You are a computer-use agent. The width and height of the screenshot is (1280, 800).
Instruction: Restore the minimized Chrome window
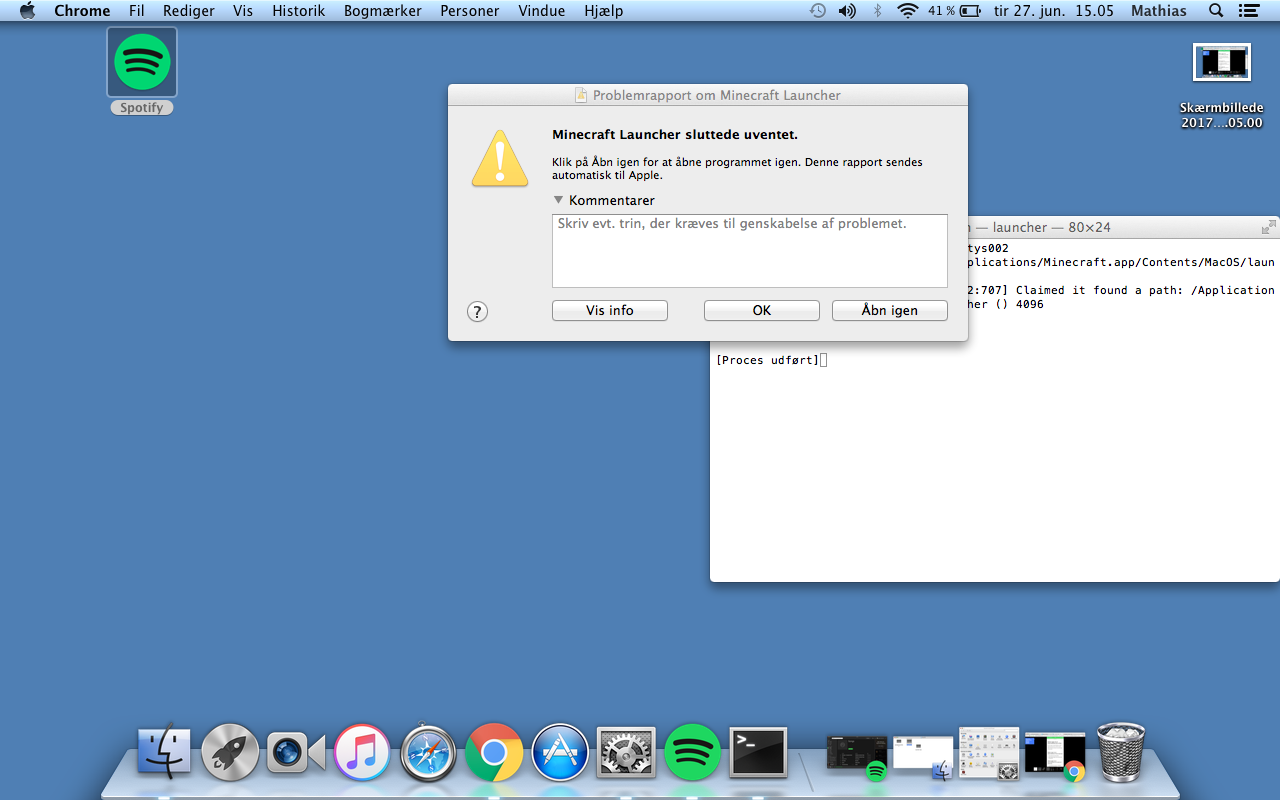1055,755
